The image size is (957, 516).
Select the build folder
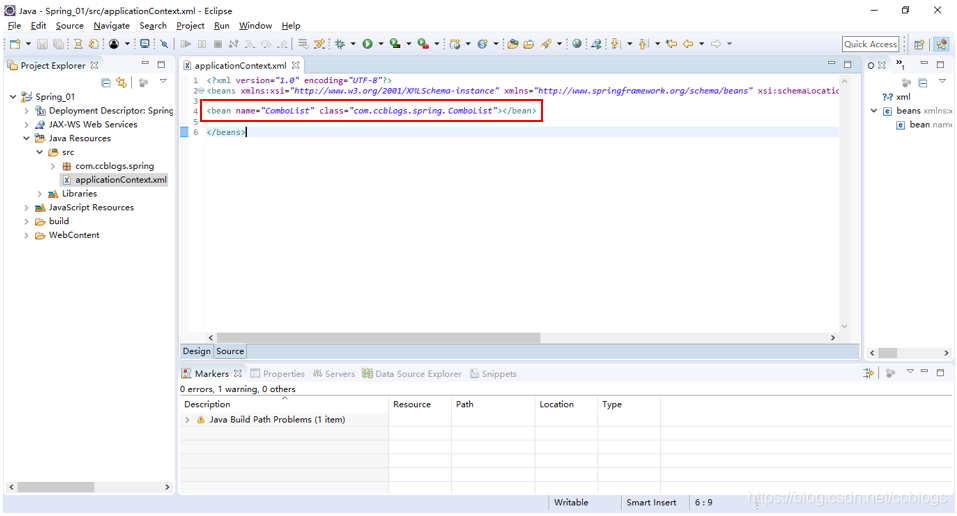pyautogui.click(x=52, y=221)
